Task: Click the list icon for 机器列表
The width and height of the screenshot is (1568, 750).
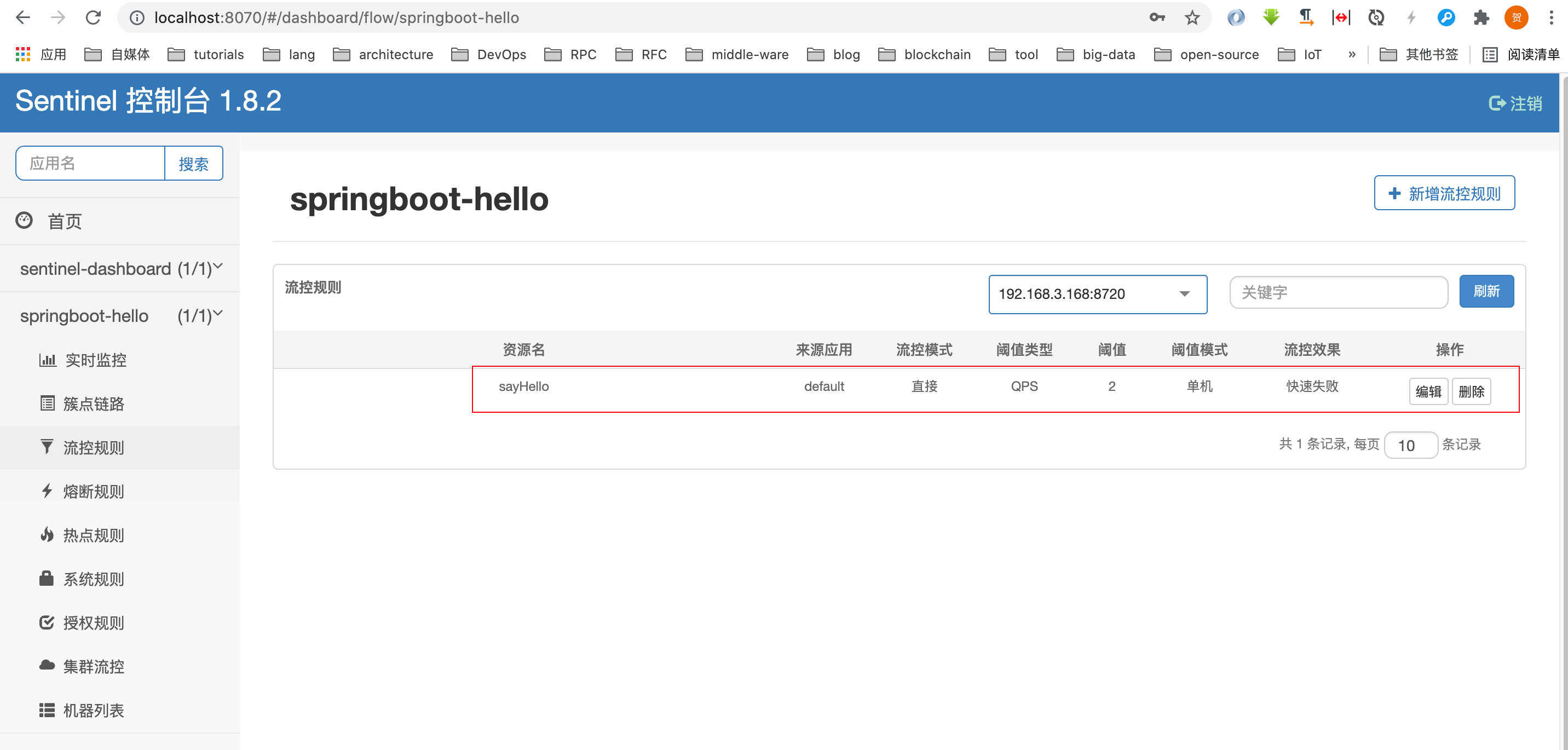Action: (x=47, y=710)
